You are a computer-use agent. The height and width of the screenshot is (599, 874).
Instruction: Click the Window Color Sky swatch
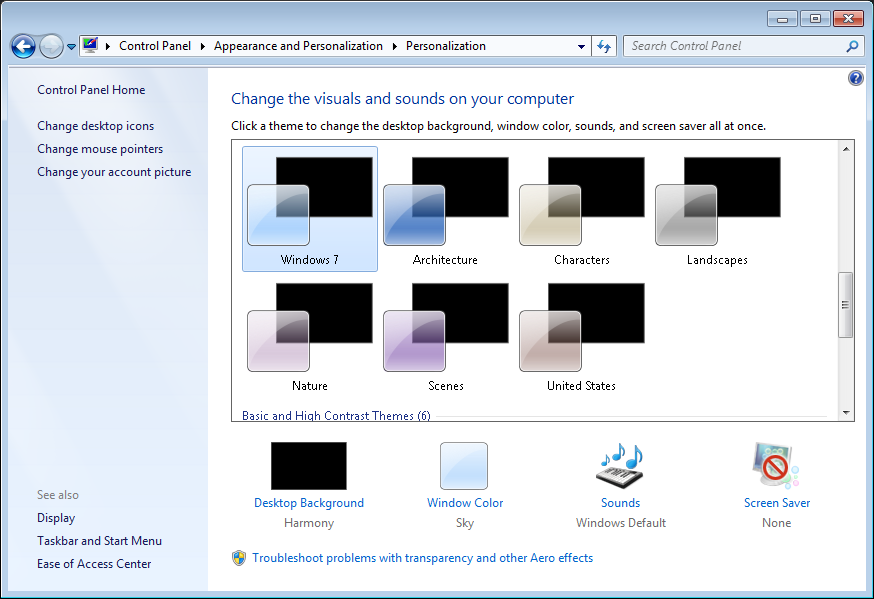pos(464,466)
